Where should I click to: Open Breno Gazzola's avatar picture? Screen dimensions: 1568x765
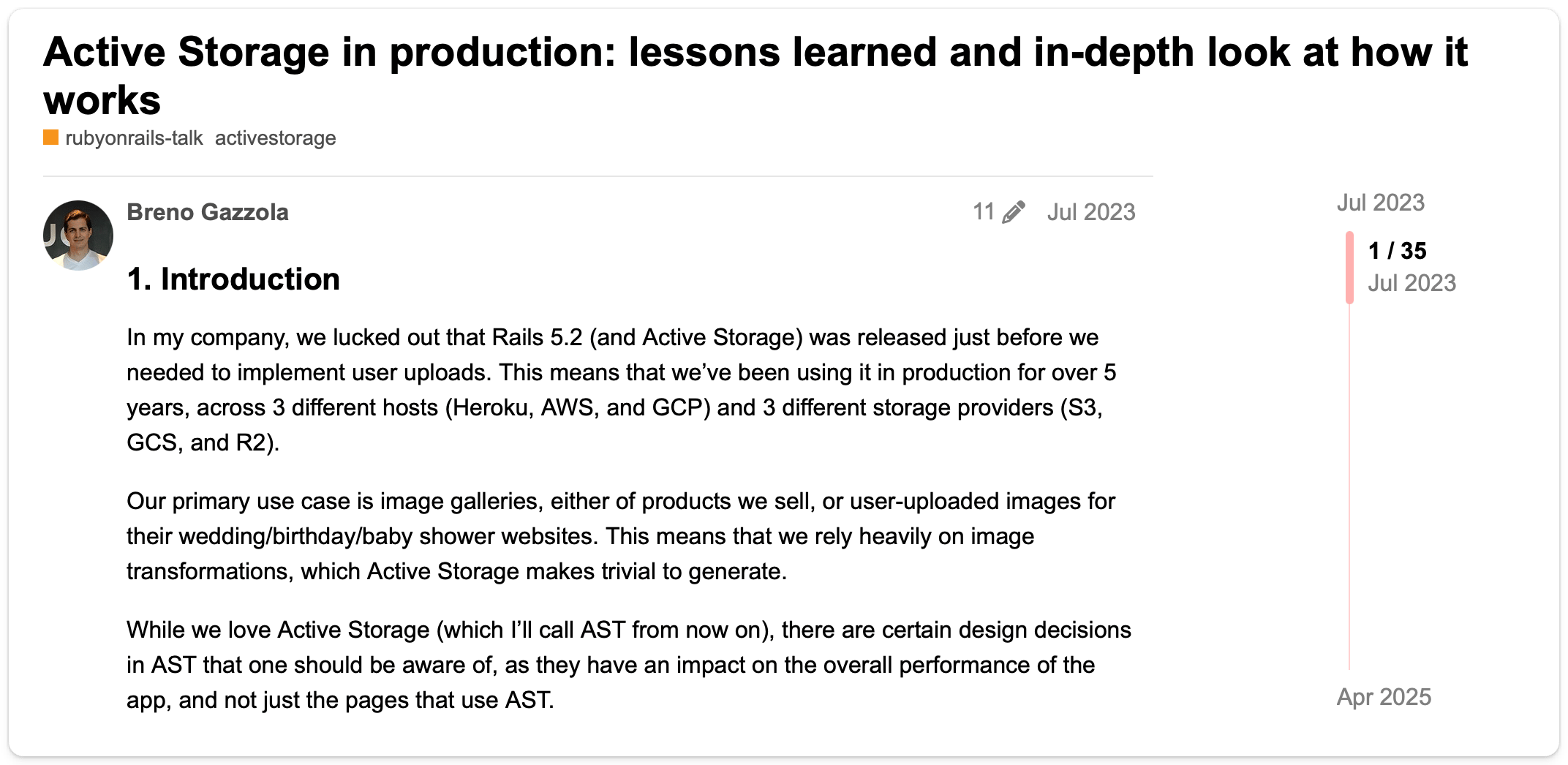pyautogui.click(x=78, y=235)
